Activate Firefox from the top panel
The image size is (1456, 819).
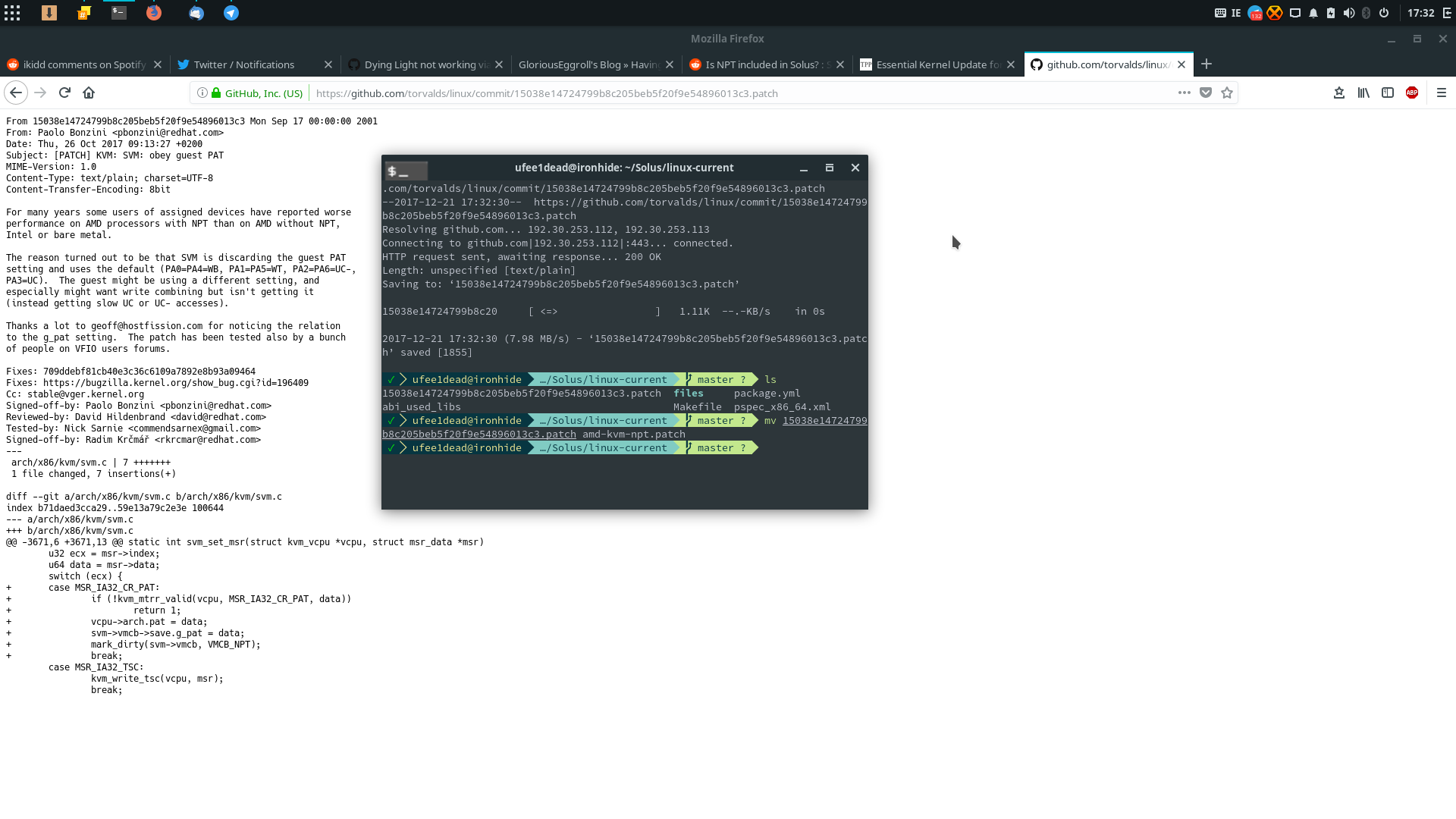point(154,13)
